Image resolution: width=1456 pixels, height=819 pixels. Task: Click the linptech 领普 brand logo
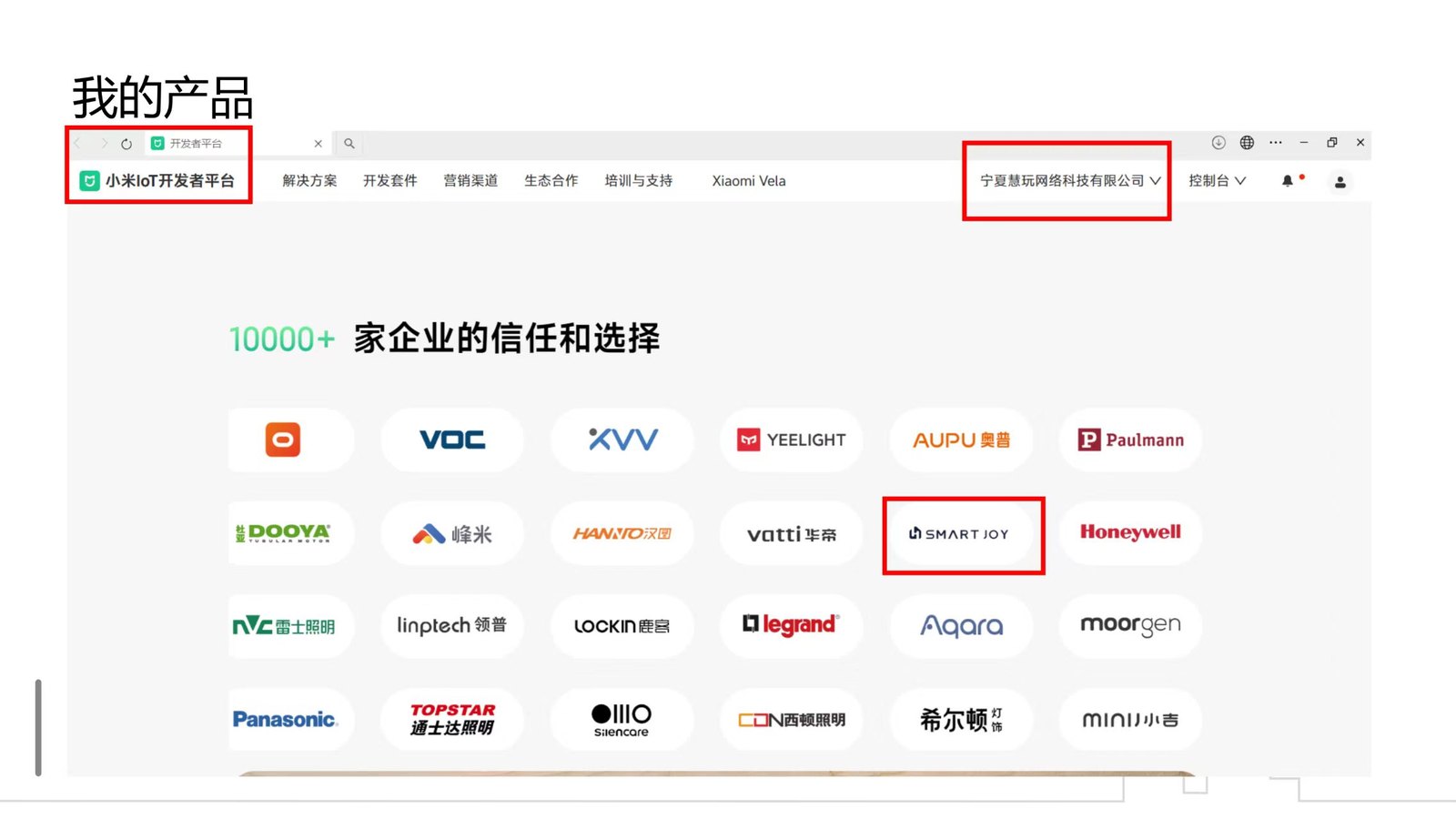tap(452, 626)
